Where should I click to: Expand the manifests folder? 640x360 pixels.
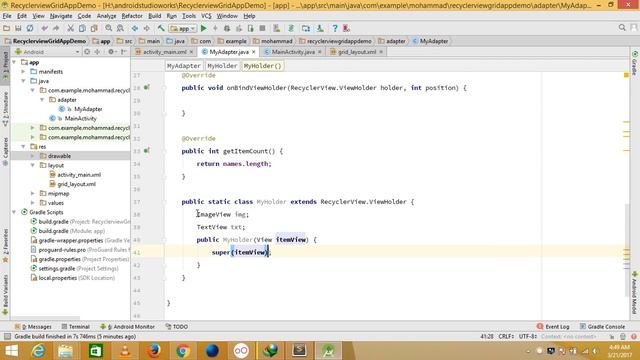pos(23,71)
